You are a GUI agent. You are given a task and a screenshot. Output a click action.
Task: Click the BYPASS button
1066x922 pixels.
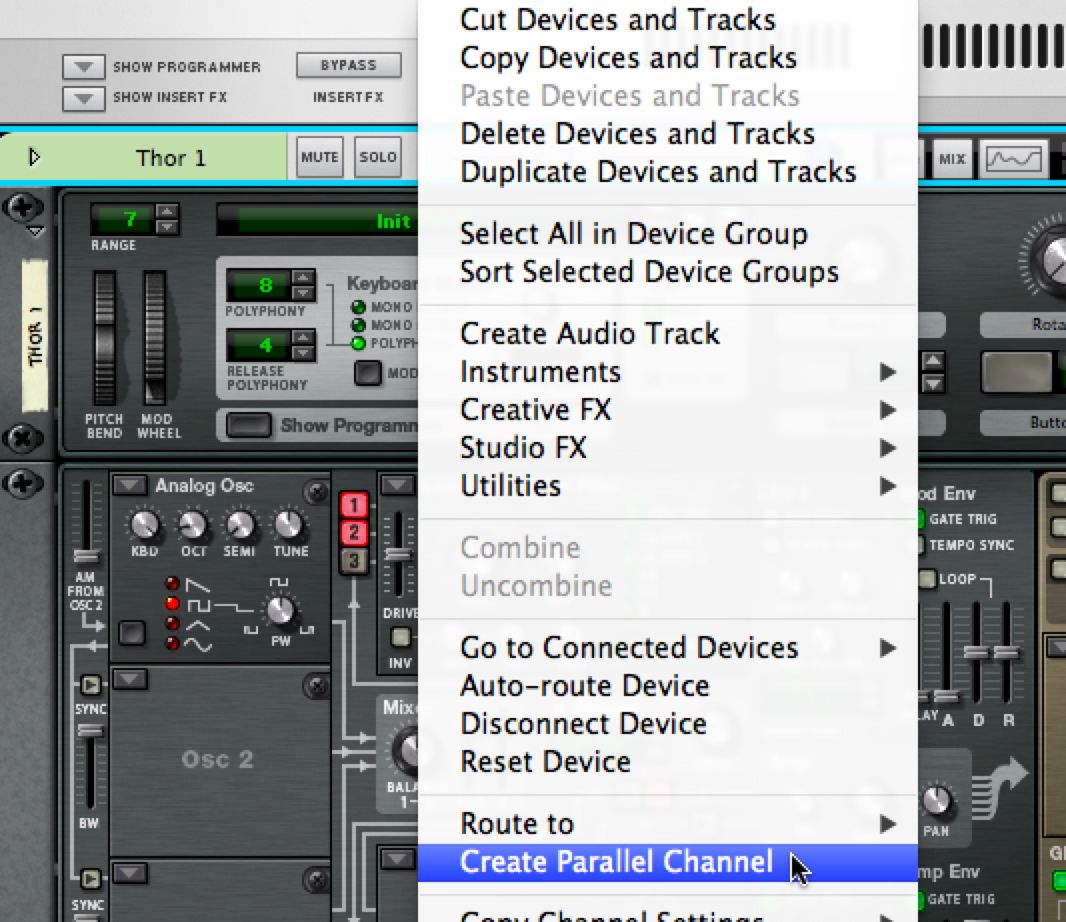pos(348,65)
